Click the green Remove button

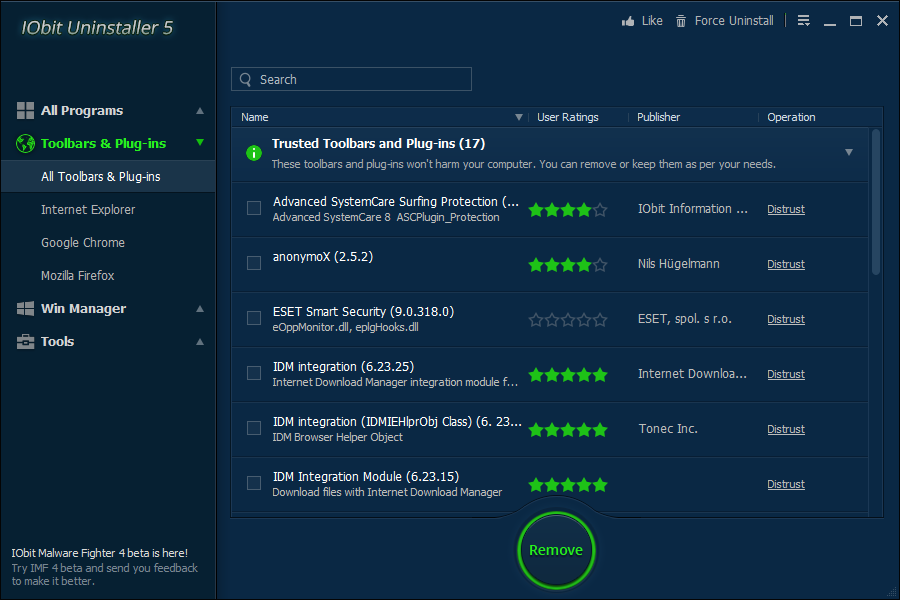click(x=556, y=550)
